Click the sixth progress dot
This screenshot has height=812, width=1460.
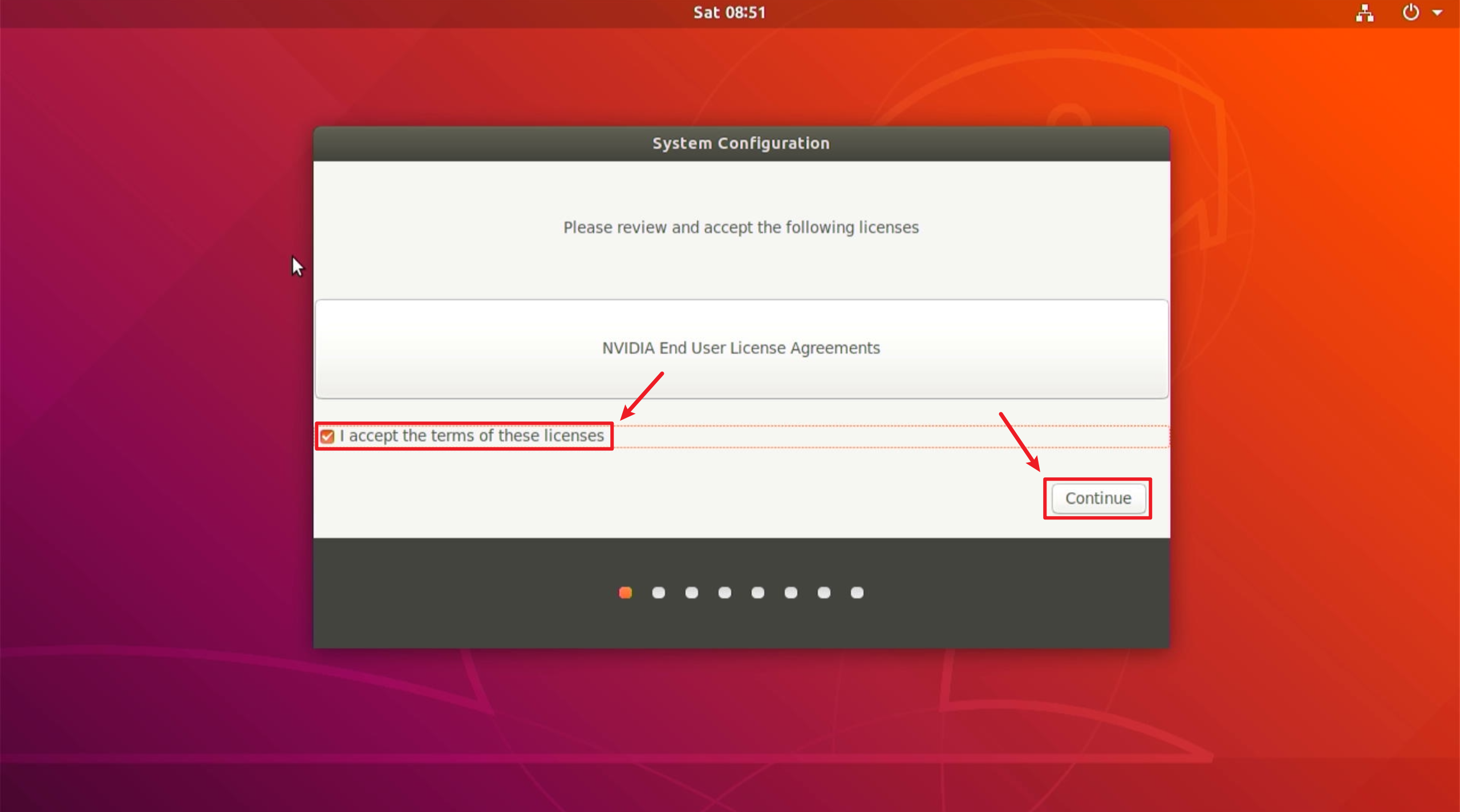(790, 592)
